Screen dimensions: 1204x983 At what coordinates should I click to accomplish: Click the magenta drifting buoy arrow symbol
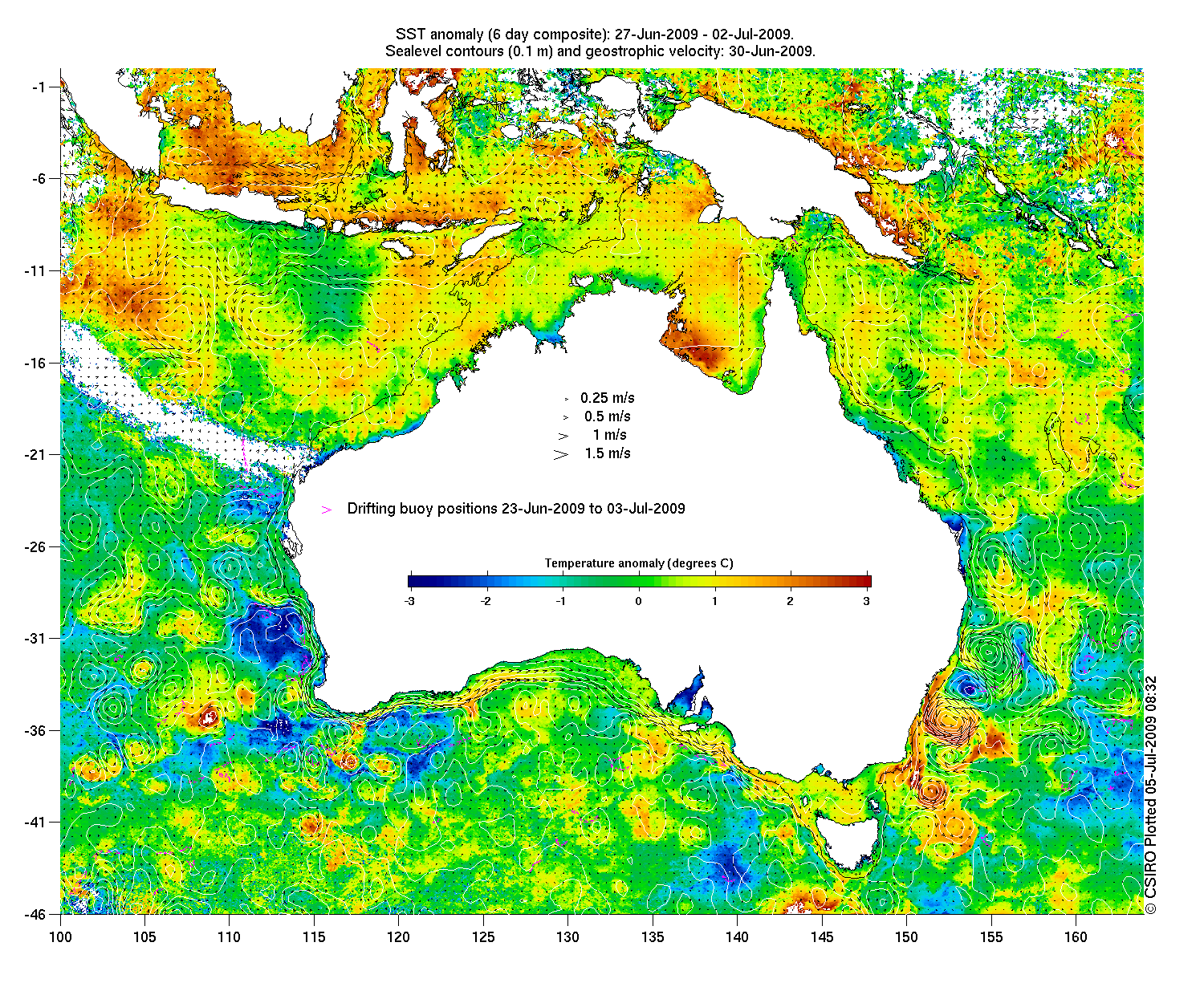pyautogui.click(x=326, y=510)
